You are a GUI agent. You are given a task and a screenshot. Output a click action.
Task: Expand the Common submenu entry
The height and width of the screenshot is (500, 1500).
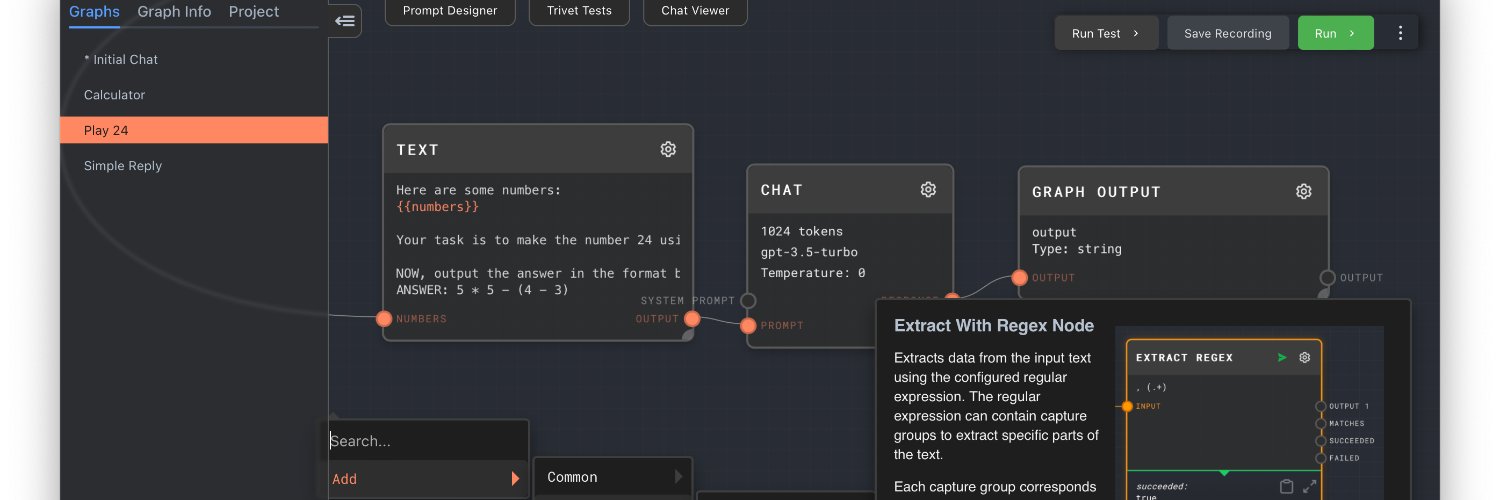(x=614, y=477)
